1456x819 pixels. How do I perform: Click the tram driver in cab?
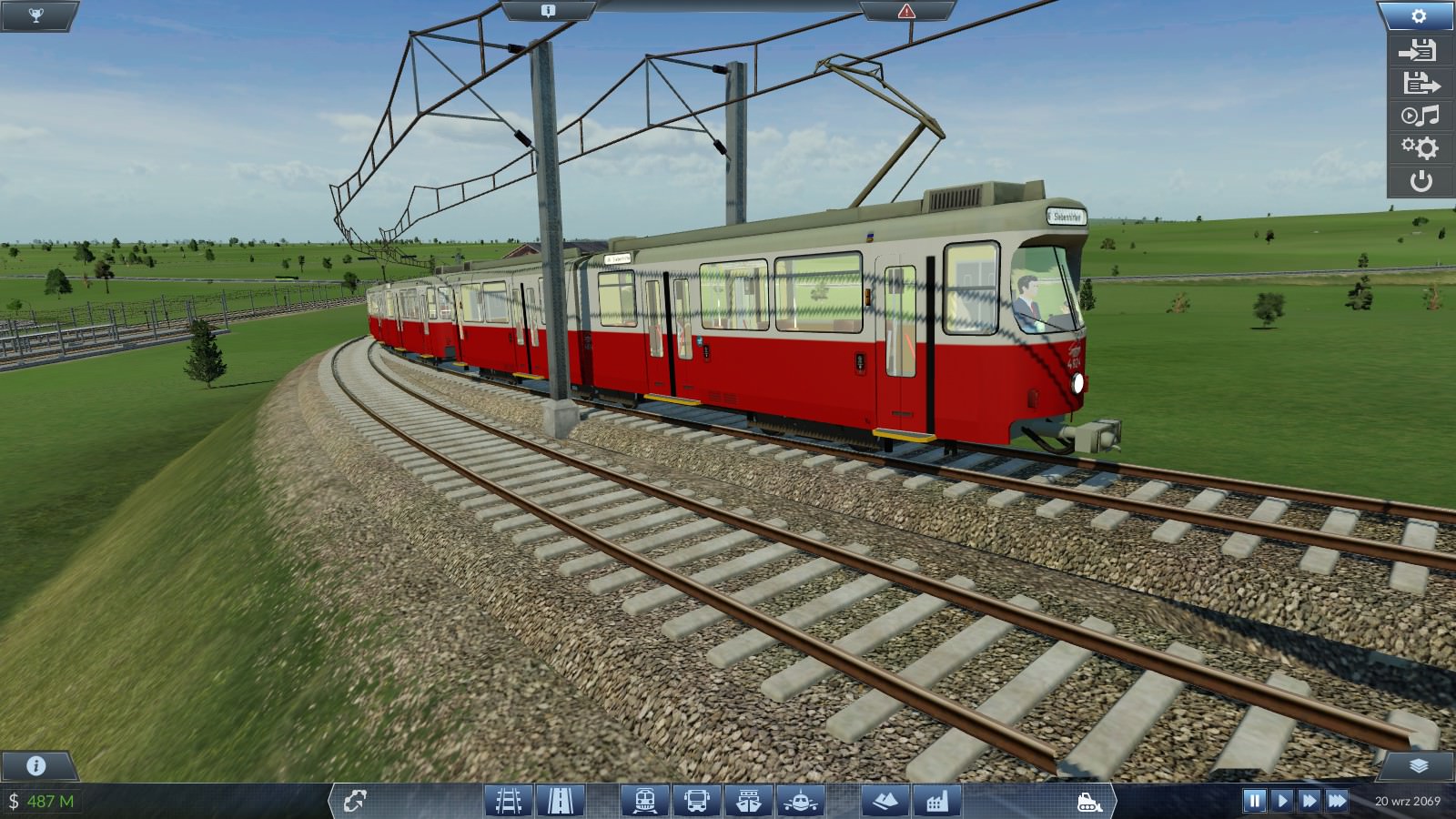[x=1028, y=305]
